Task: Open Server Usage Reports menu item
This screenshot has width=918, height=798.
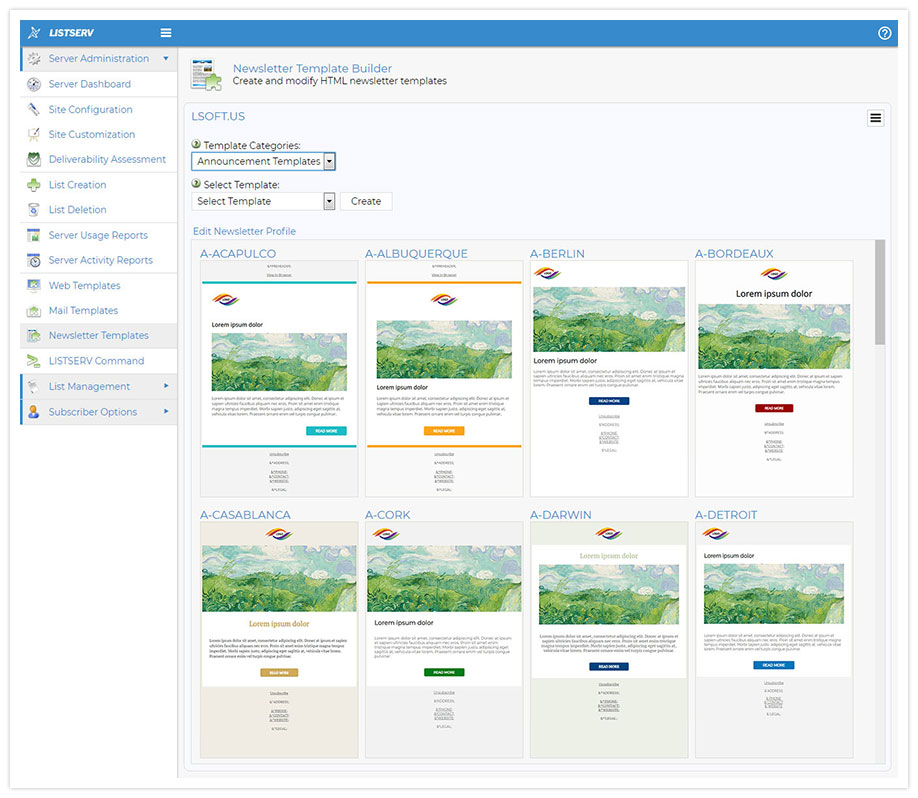Action: tap(98, 235)
